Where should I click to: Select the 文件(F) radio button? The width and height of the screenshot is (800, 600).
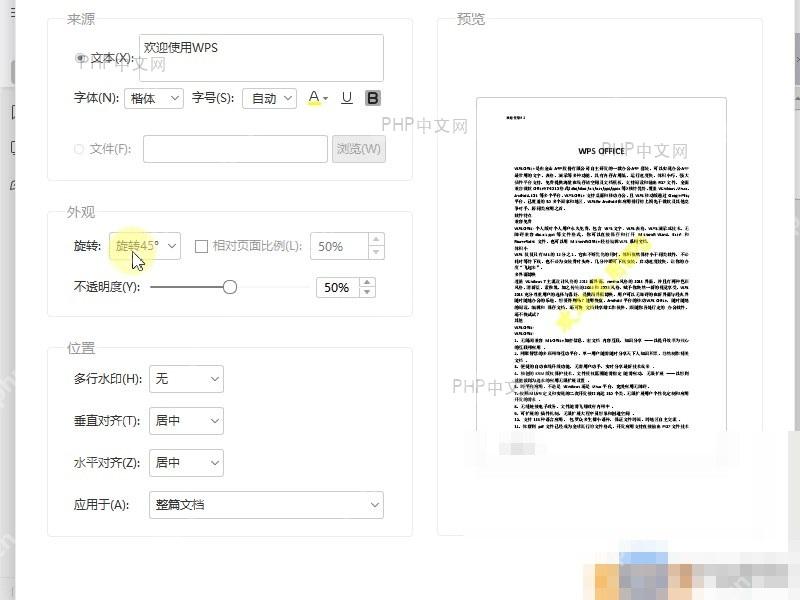click(x=79, y=149)
